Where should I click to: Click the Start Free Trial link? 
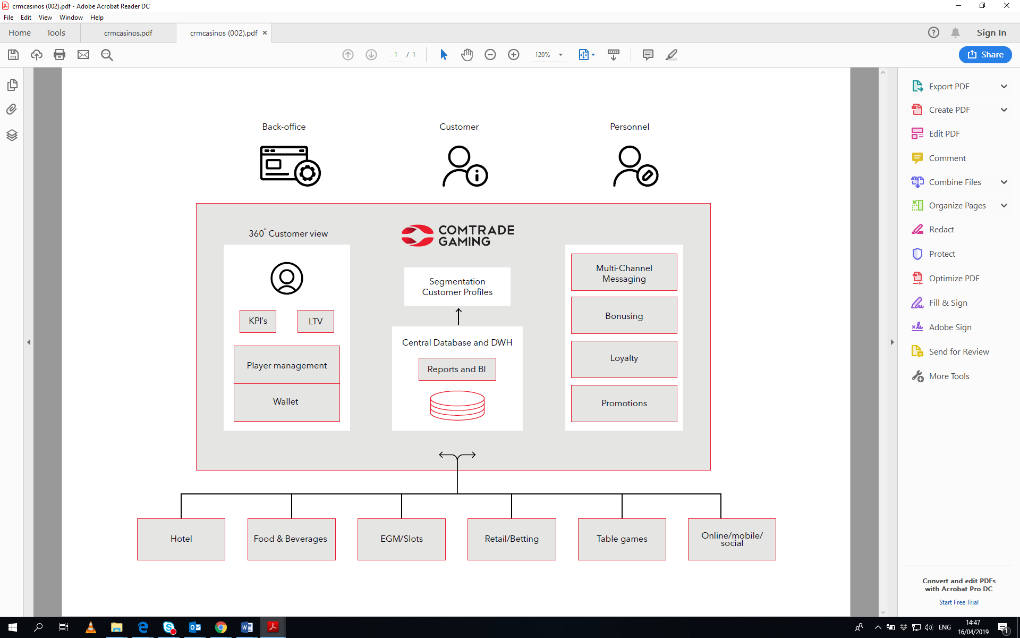(x=958, y=602)
